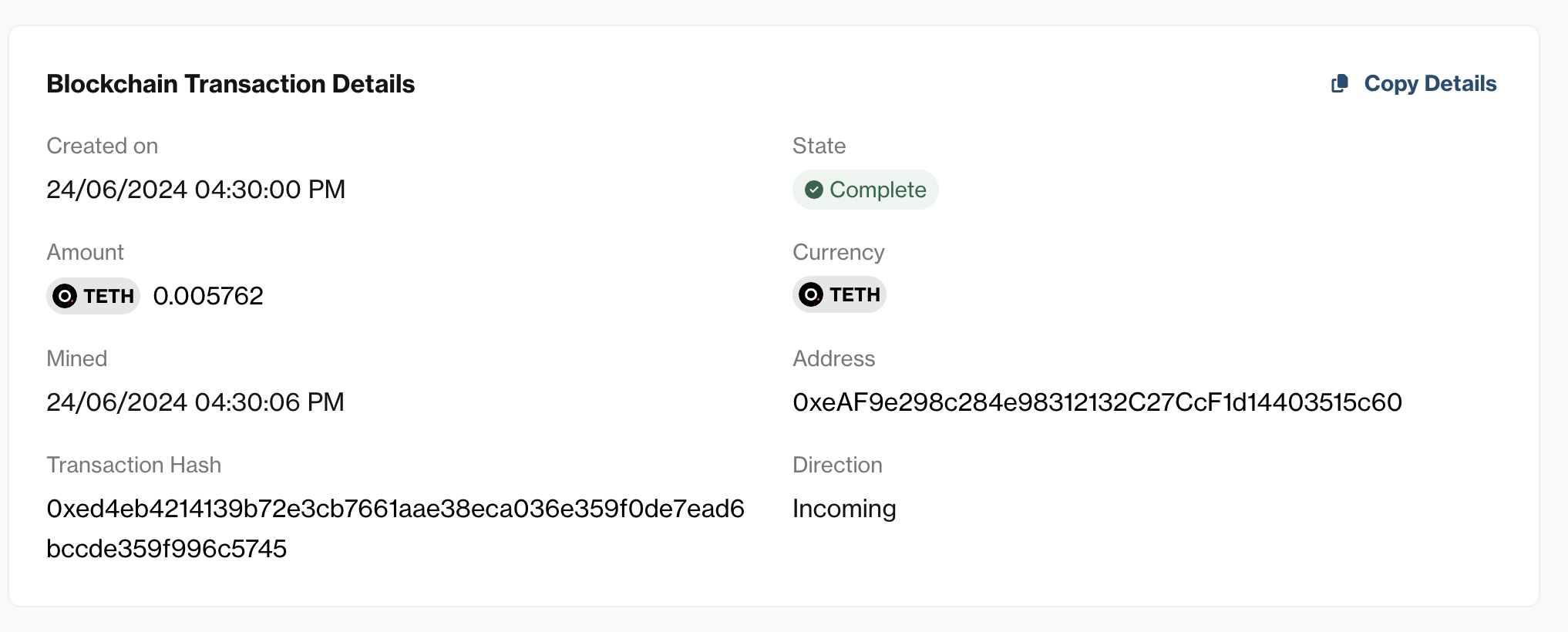
Task: Click the Copy Details clipboard icon
Action: tap(1340, 83)
